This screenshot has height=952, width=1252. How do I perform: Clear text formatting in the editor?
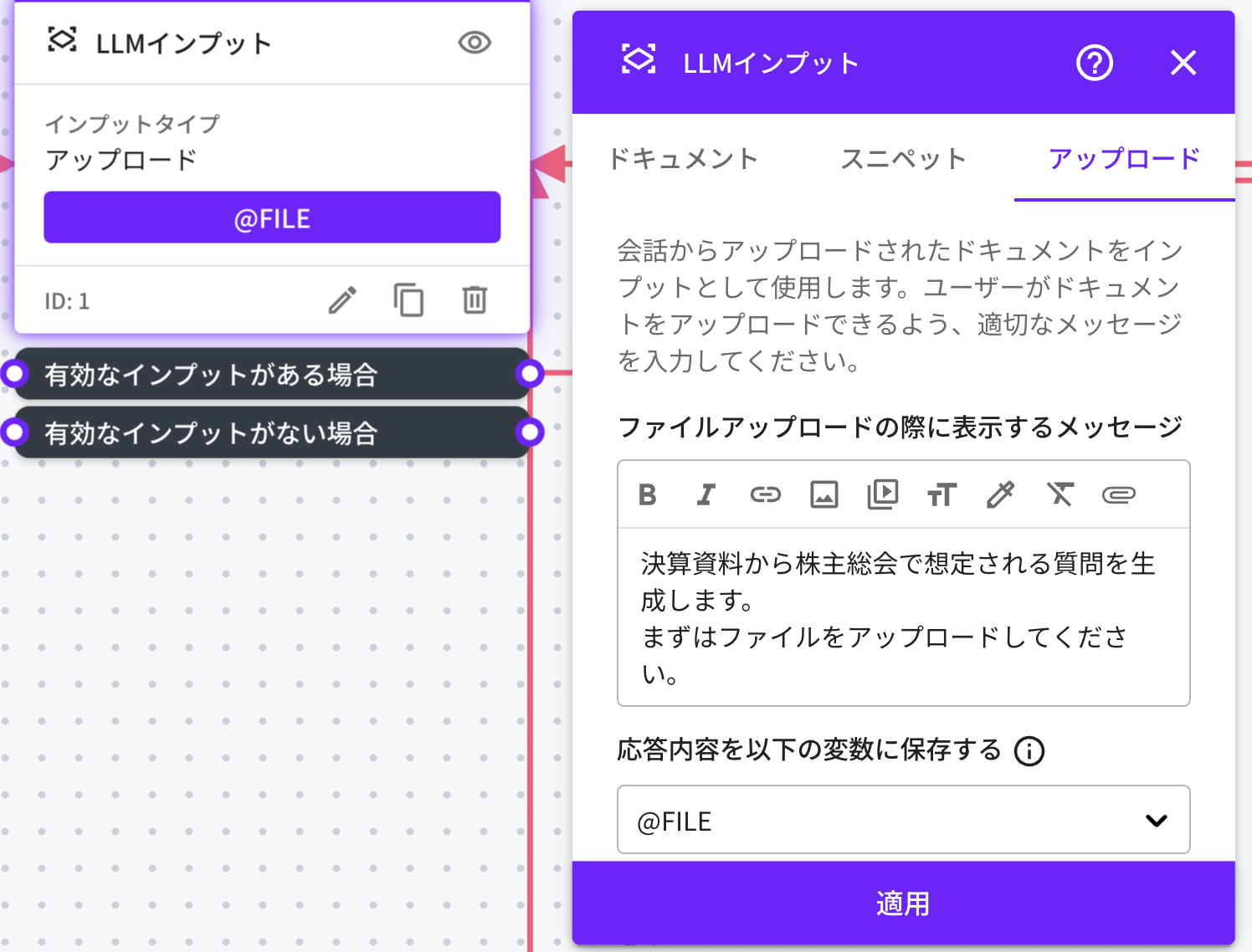[1060, 494]
